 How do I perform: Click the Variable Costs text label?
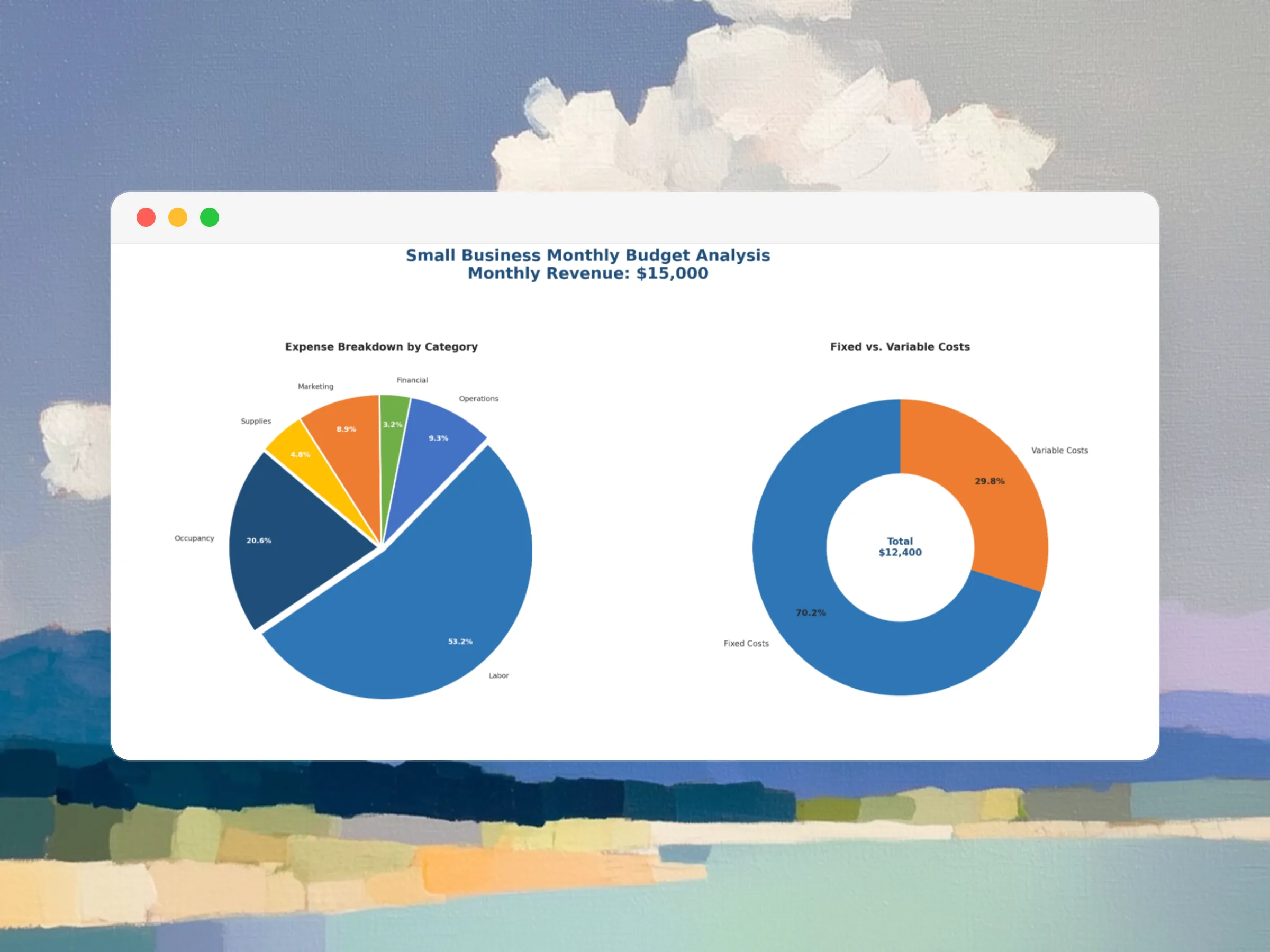(x=1059, y=451)
